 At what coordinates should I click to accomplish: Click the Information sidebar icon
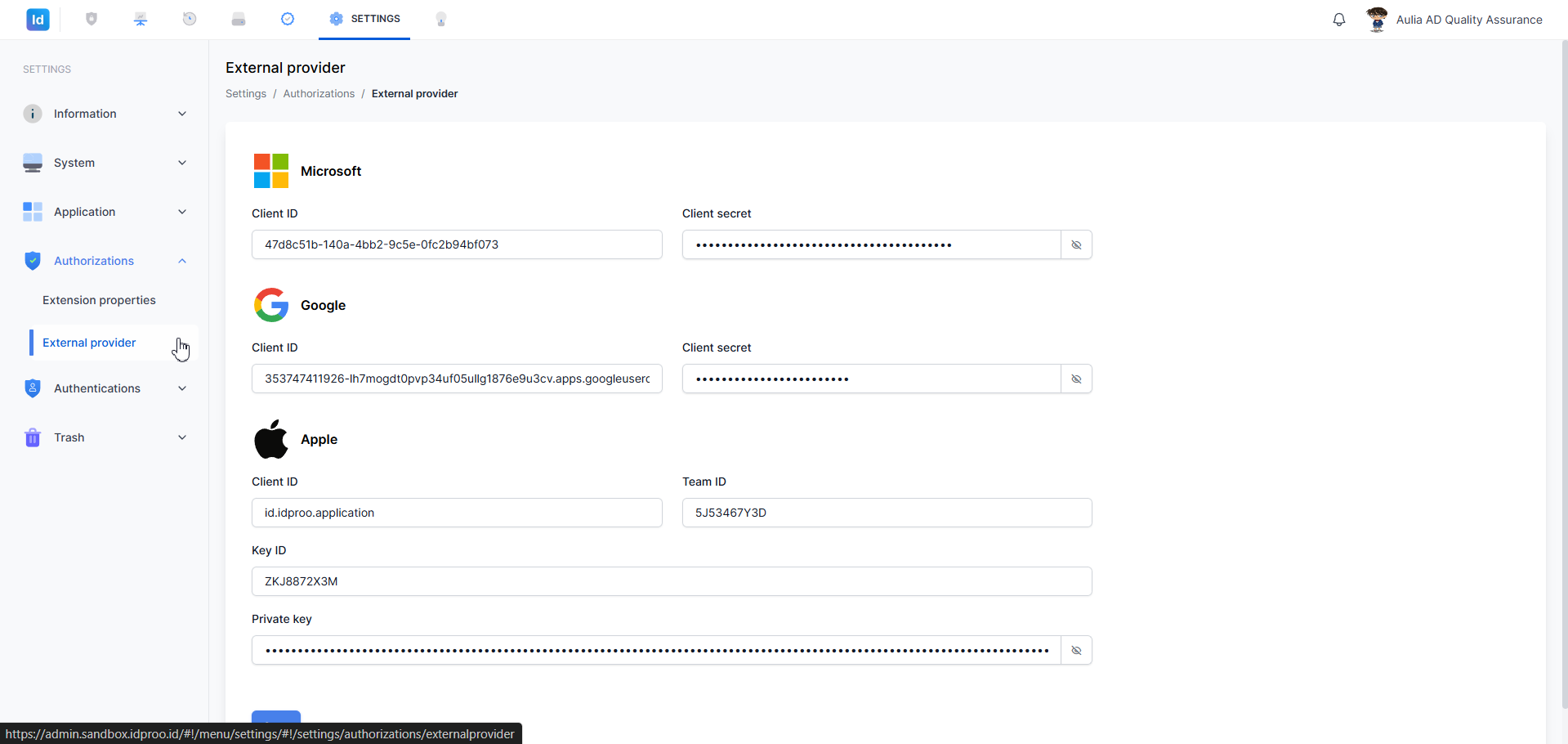(33, 114)
